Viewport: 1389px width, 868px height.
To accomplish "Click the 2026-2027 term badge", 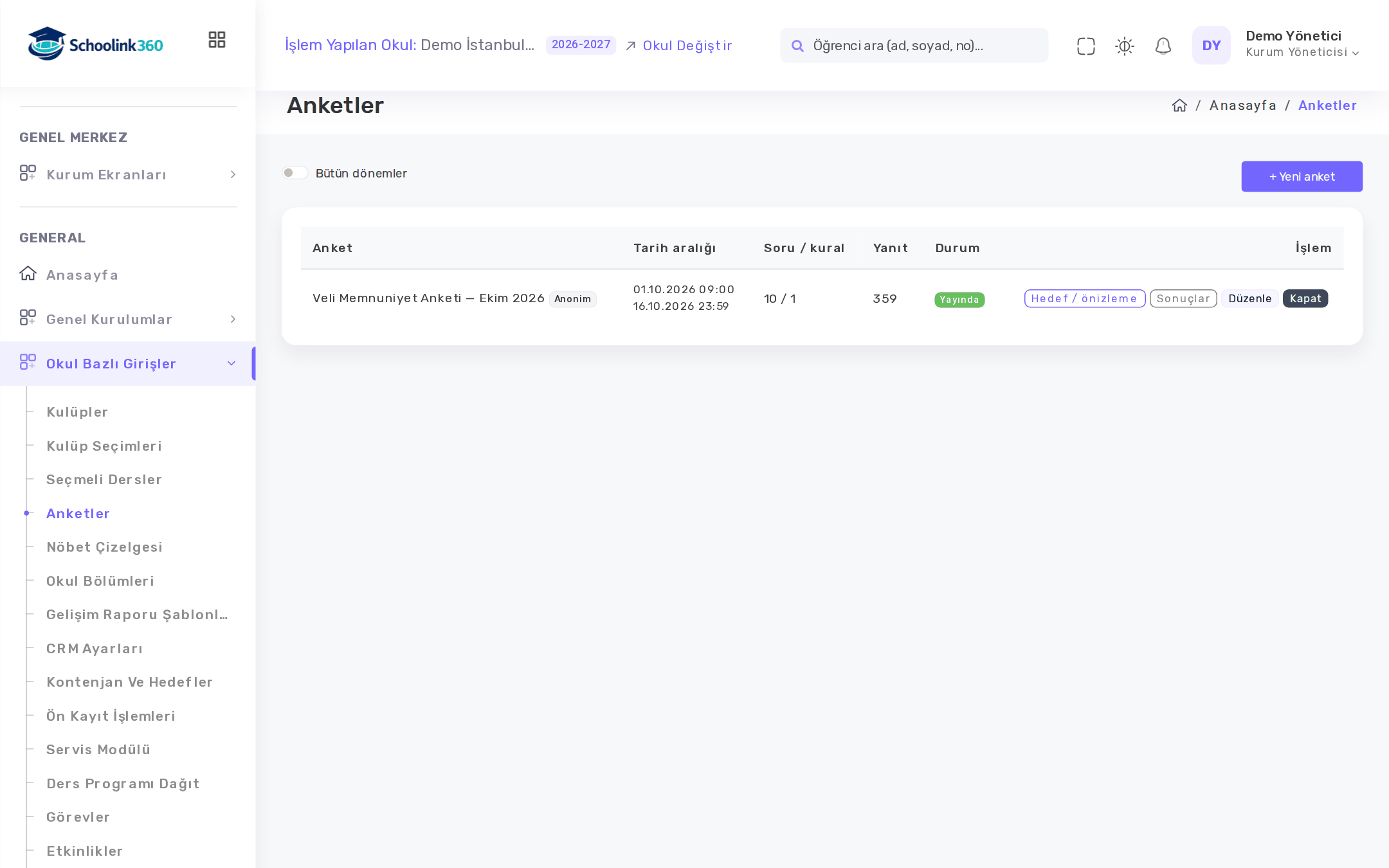I will click(581, 45).
